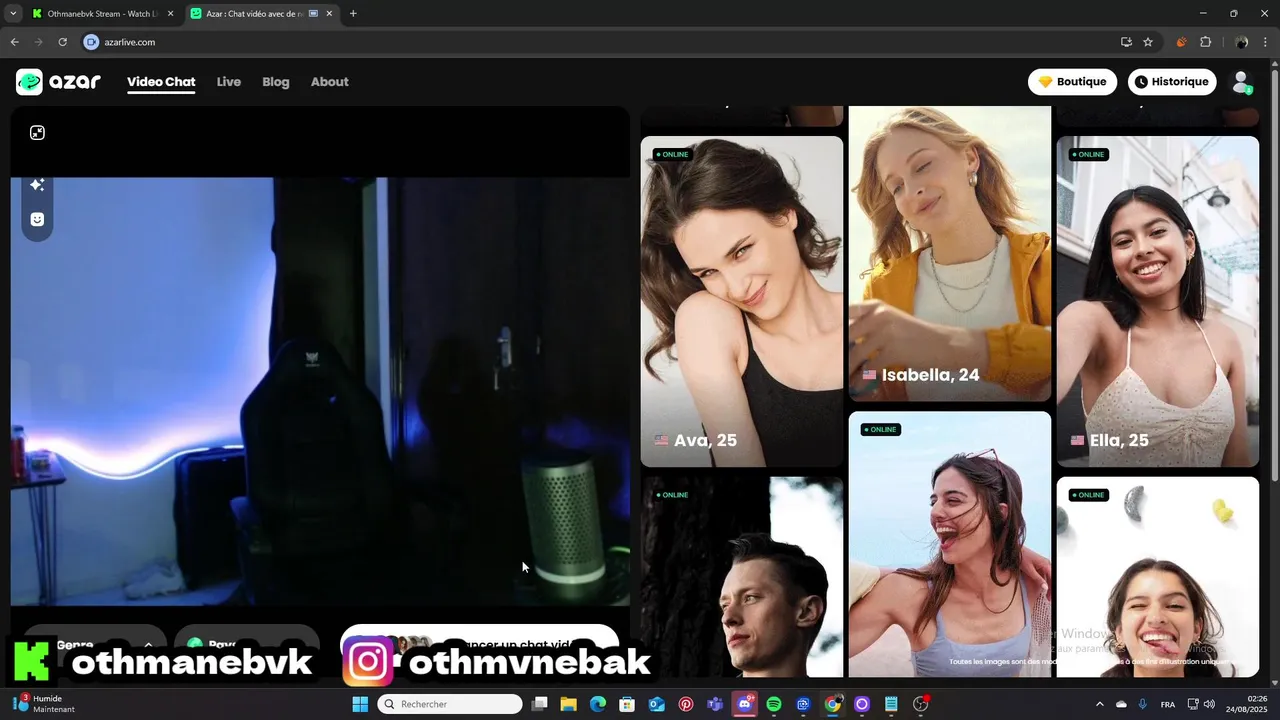Show hidden system tray icons
The height and width of the screenshot is (720, 1280).
(1100, 704)
